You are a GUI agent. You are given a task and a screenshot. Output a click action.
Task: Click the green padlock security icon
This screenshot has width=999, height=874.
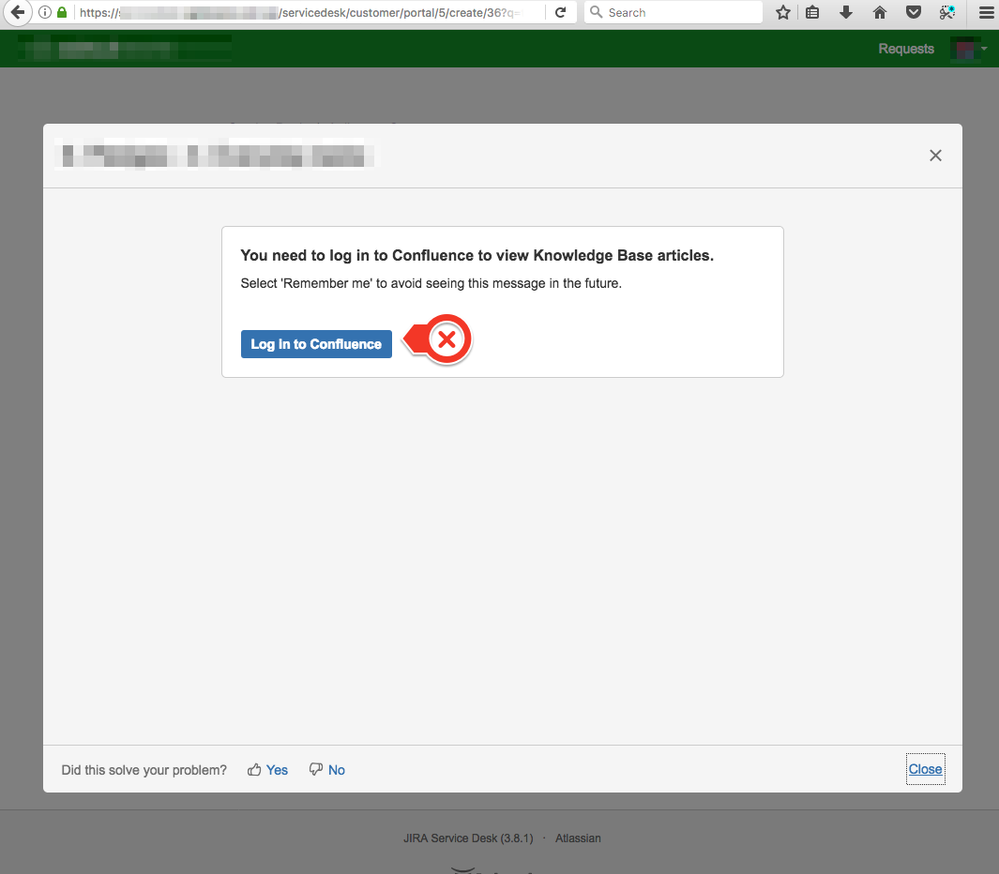(x=62, y=12)
